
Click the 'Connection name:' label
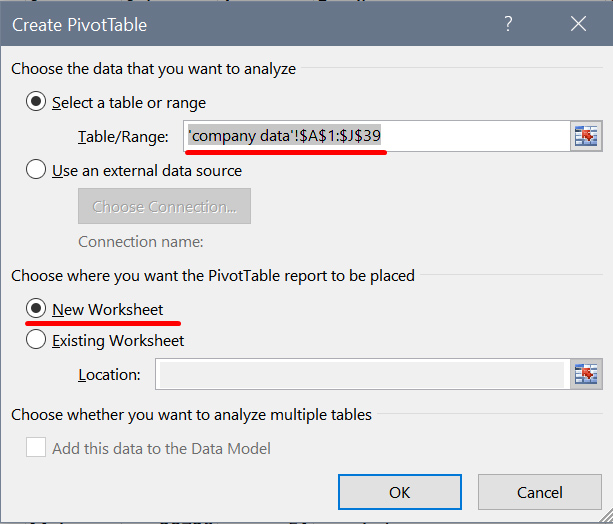(141, 241)
